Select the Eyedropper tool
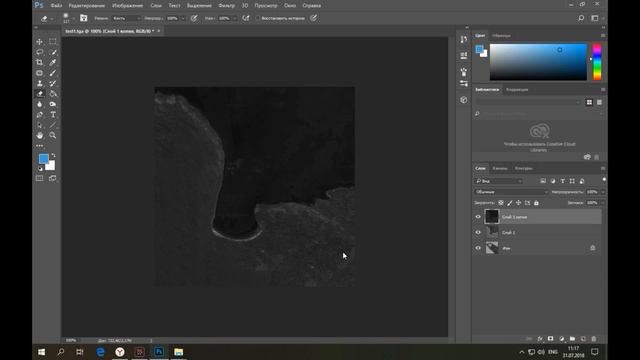Screen dimensions: 640x360 53,62
